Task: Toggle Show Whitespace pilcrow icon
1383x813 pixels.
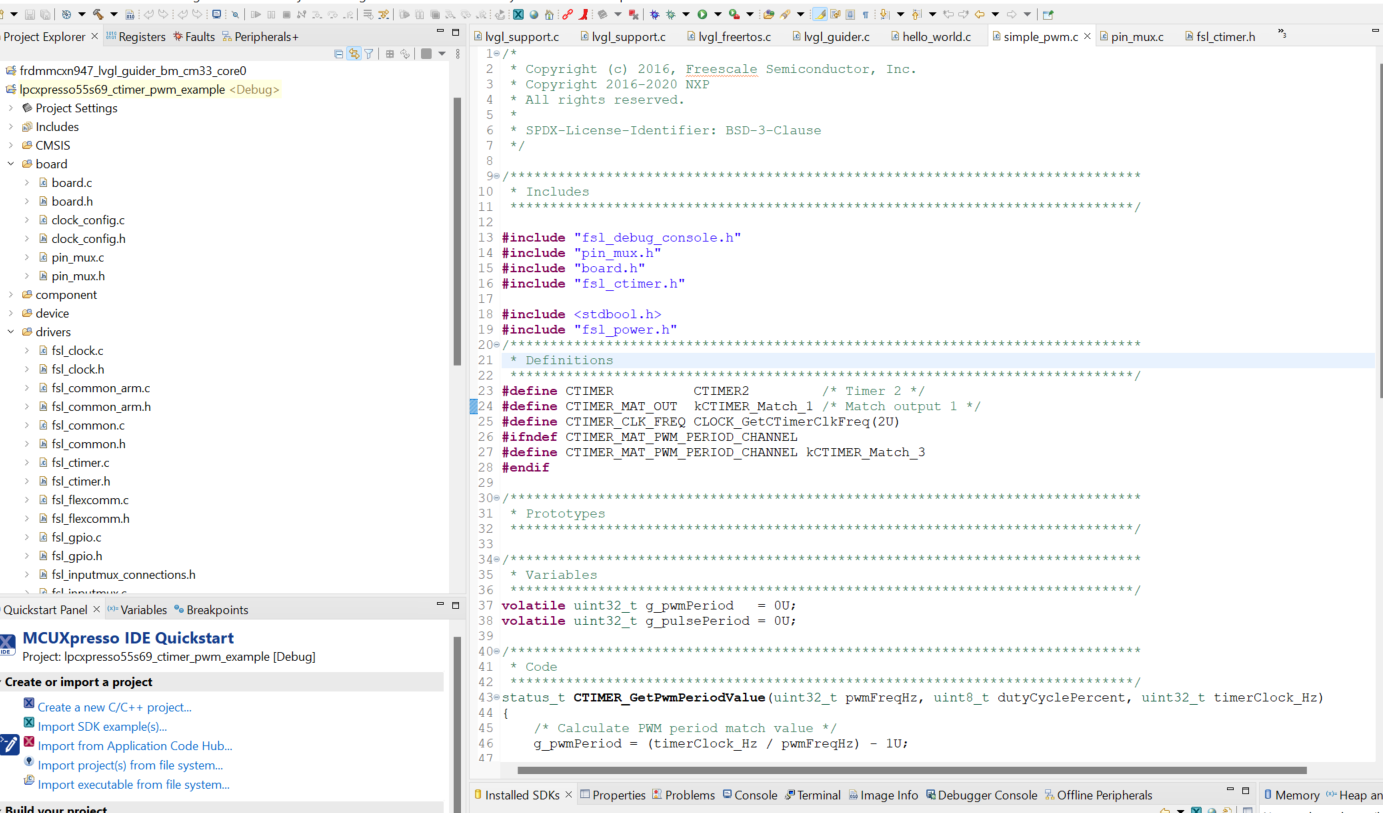Action: tap(865, 14)
